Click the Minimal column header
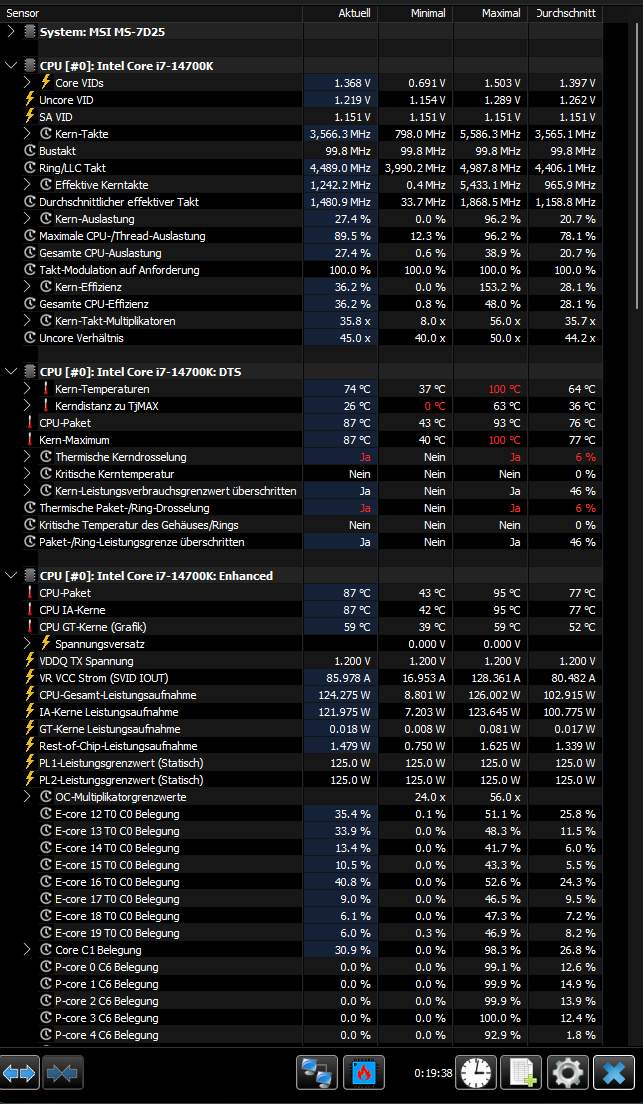This screenshot has width=643, height=1104. click(x=416, y=13)
